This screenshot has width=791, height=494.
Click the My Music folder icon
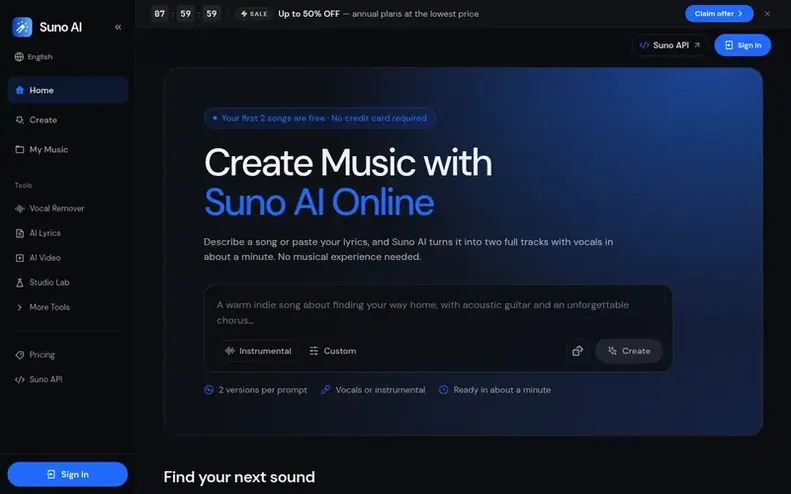(x=20, y=149)
